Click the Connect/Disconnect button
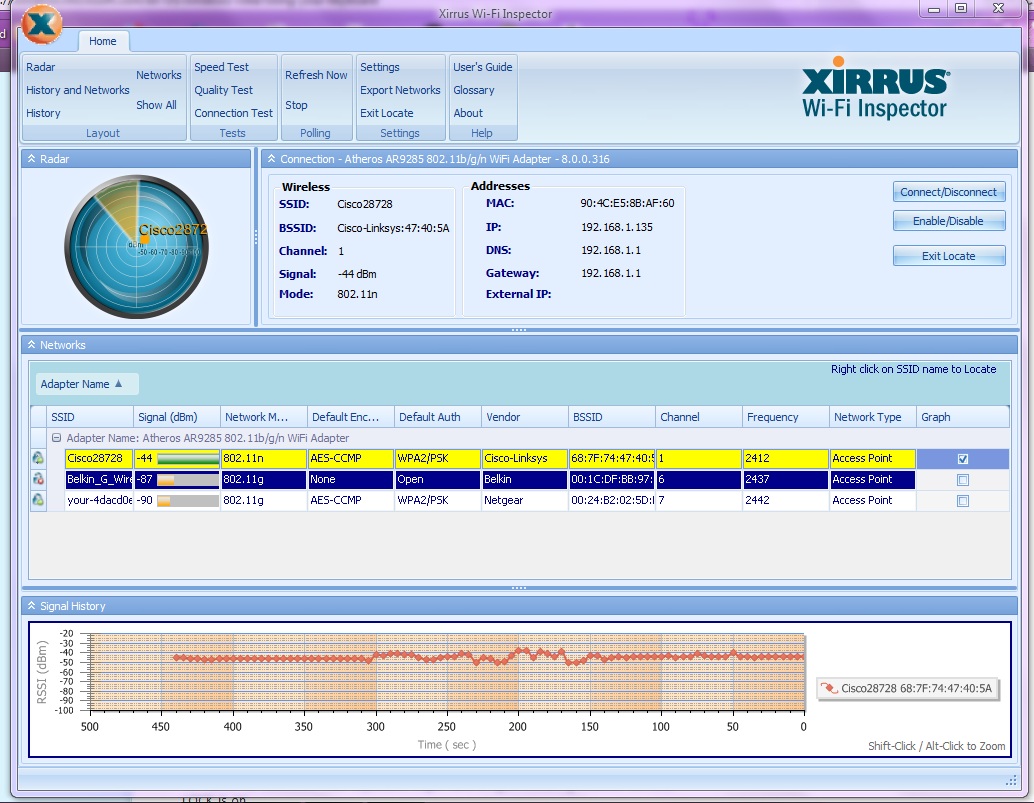Viewport: 1034px width, 803px height. click(949, 192)
